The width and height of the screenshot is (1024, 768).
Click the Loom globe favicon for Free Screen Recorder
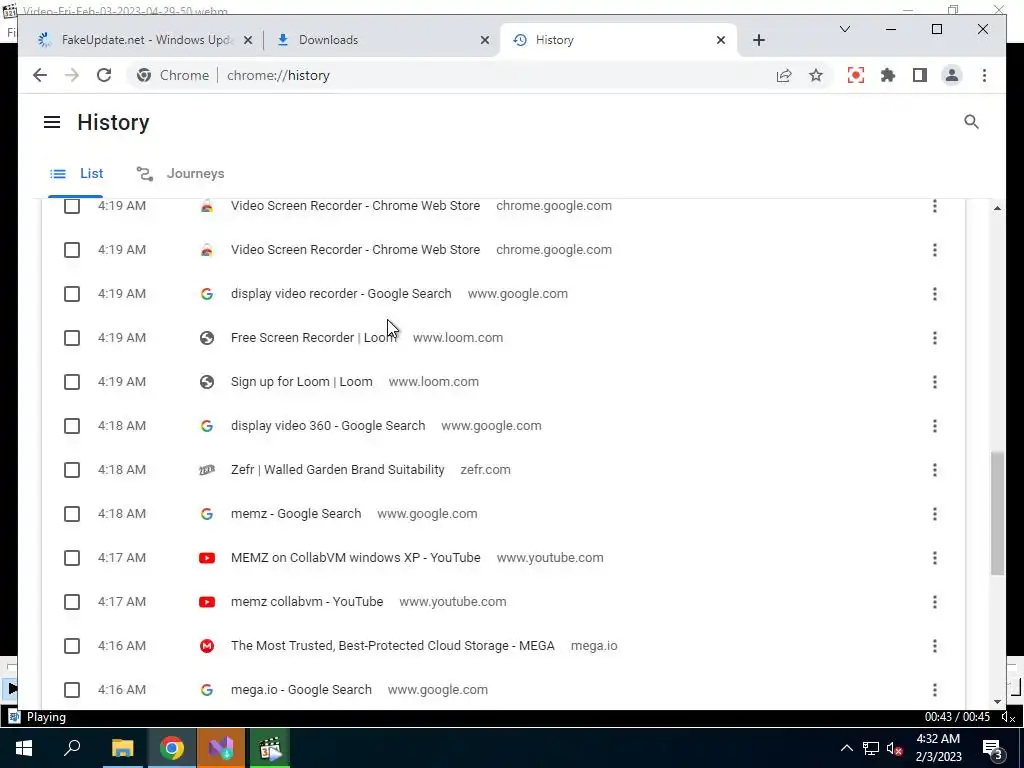206,338
